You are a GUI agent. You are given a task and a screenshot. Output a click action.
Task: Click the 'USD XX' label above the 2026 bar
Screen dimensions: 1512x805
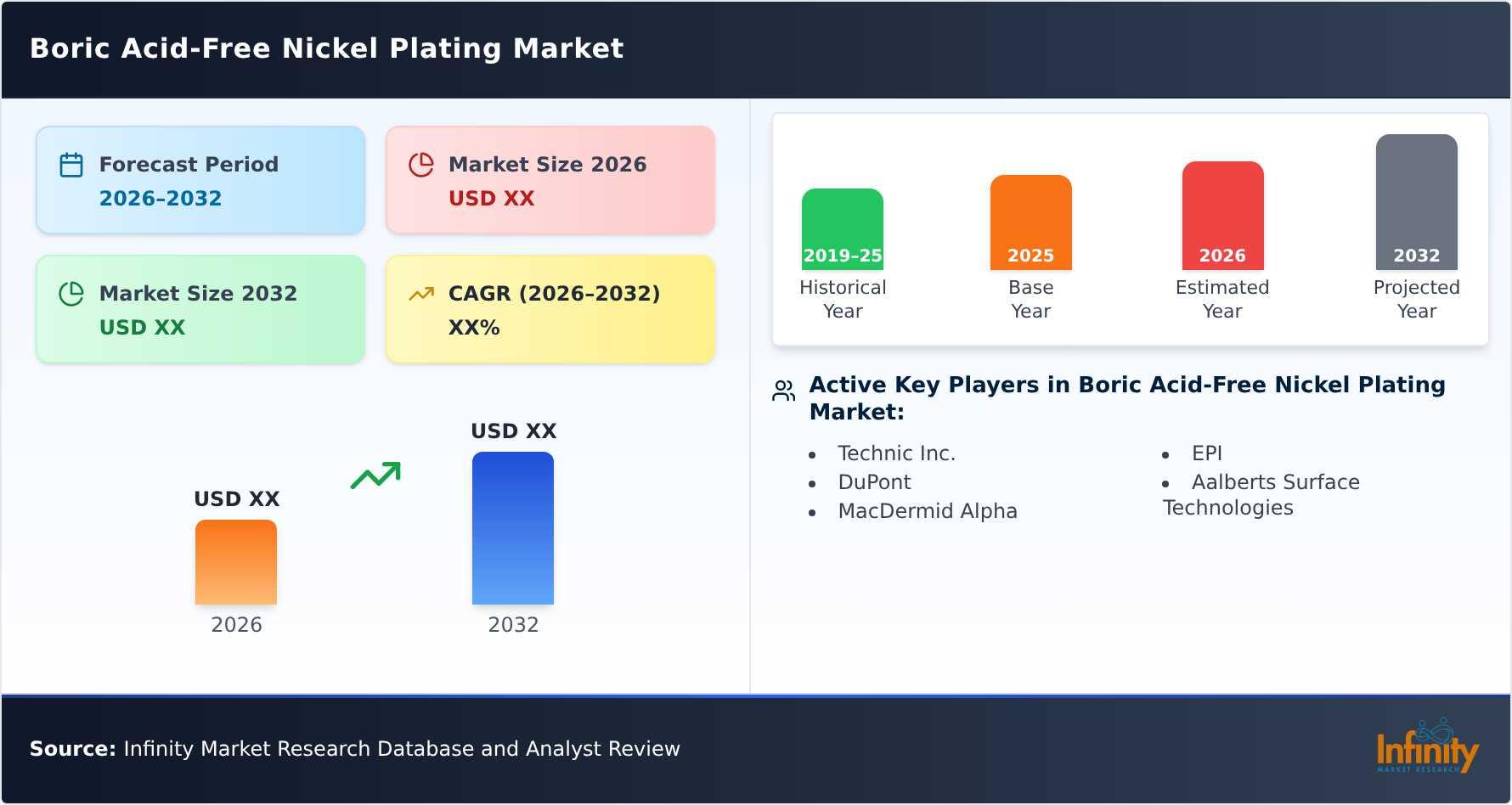pyautogui.click(x=237, y=499)
